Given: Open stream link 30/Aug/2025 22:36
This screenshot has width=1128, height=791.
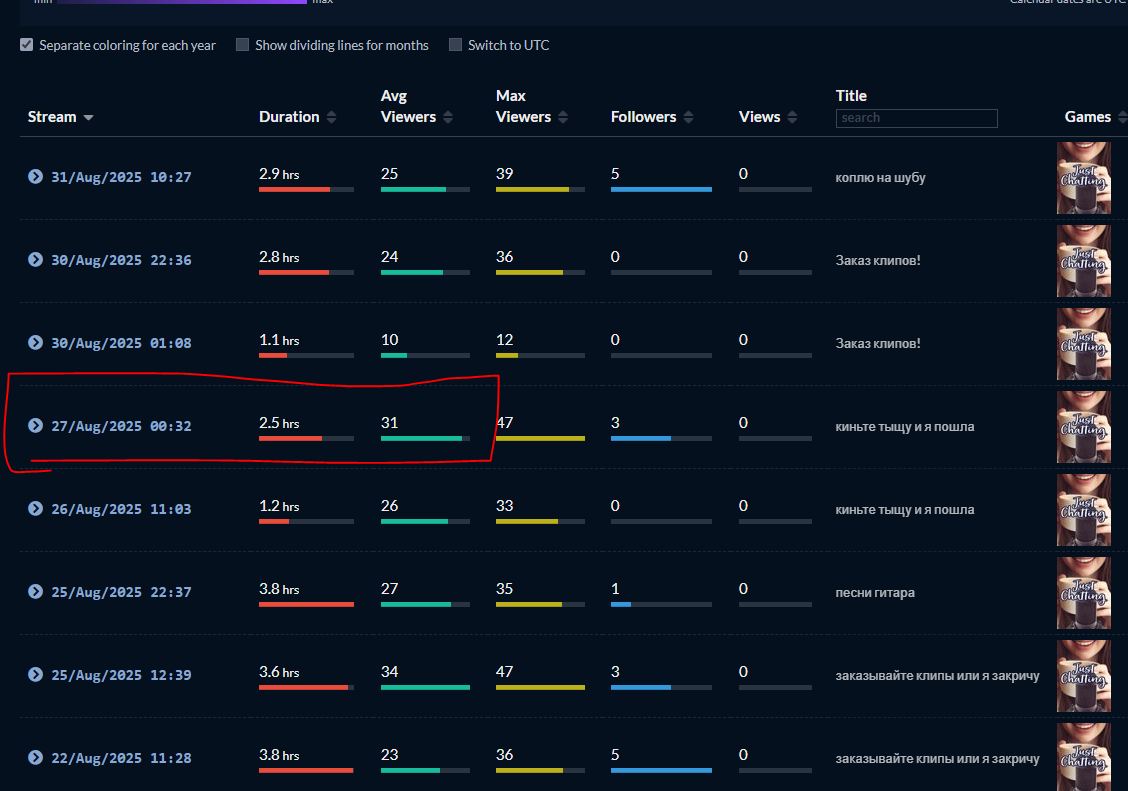Looking at the screenshot, I should click(x=121, y=260).
